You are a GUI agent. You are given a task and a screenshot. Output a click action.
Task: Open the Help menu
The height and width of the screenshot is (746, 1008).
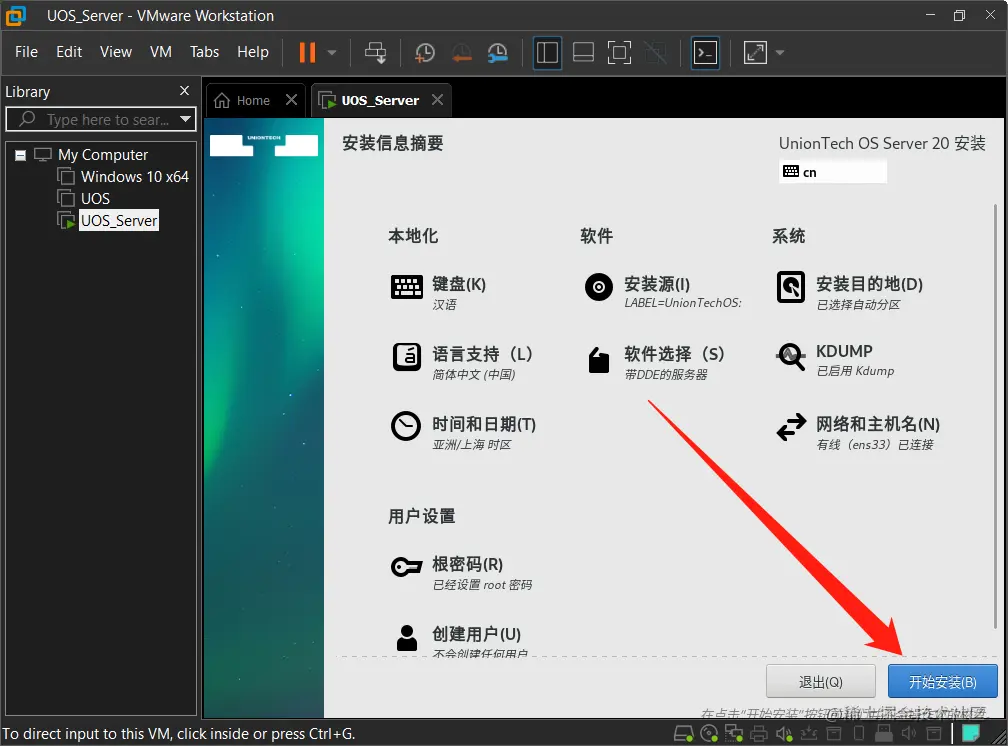[253, 51]
